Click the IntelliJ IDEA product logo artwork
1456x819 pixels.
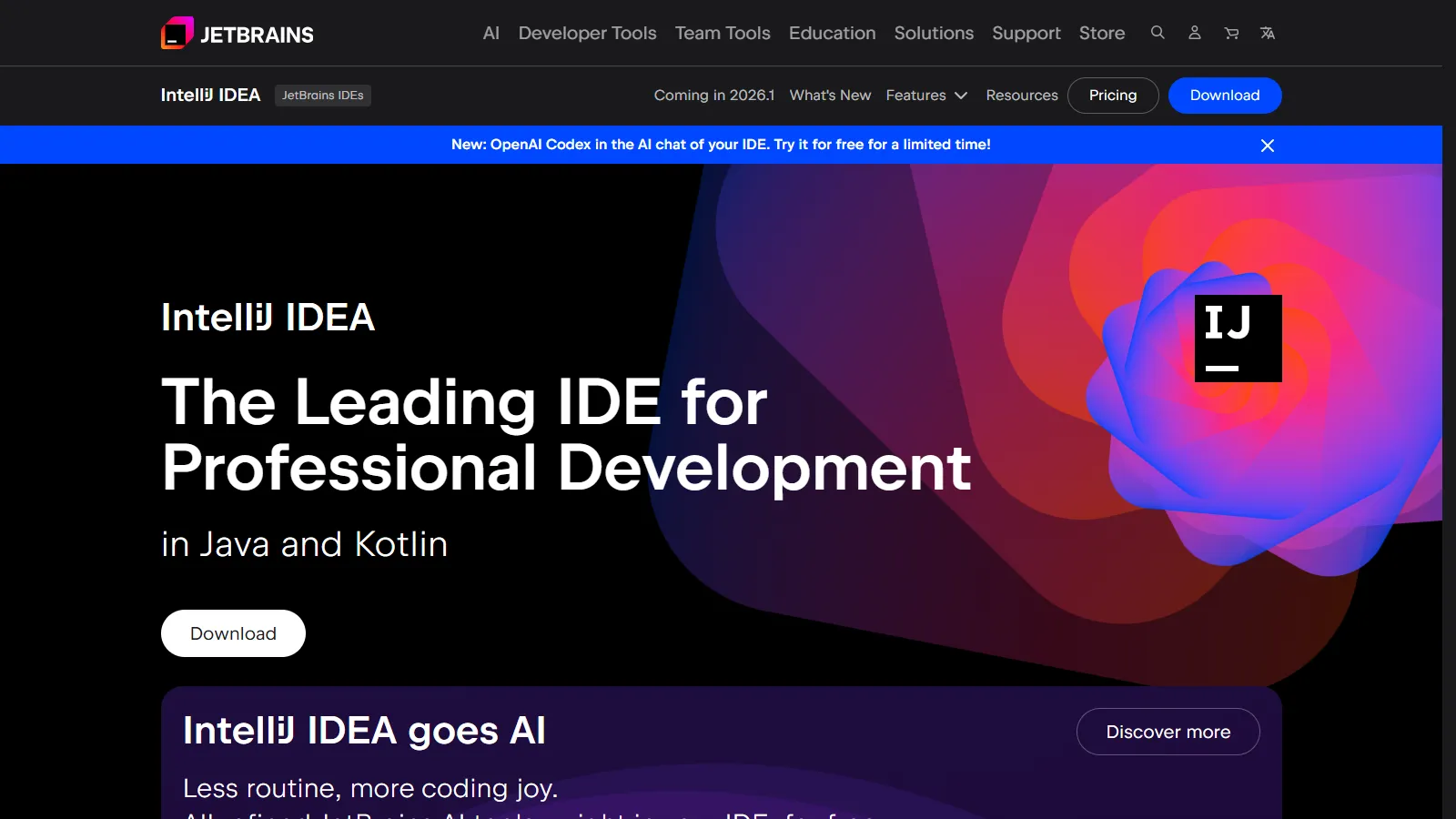(1238, 338)
